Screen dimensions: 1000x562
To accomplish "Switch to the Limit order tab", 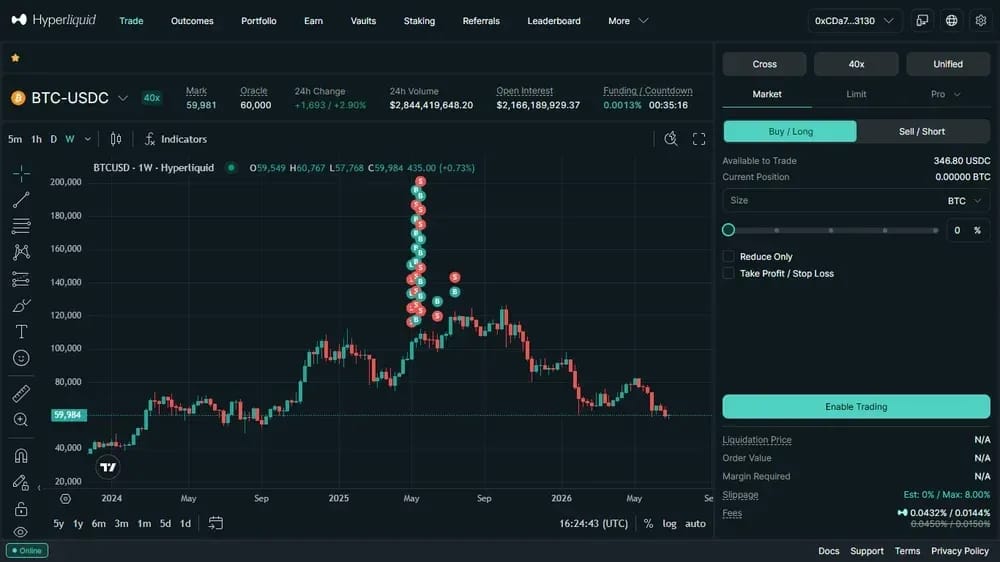I will (856, 94).
